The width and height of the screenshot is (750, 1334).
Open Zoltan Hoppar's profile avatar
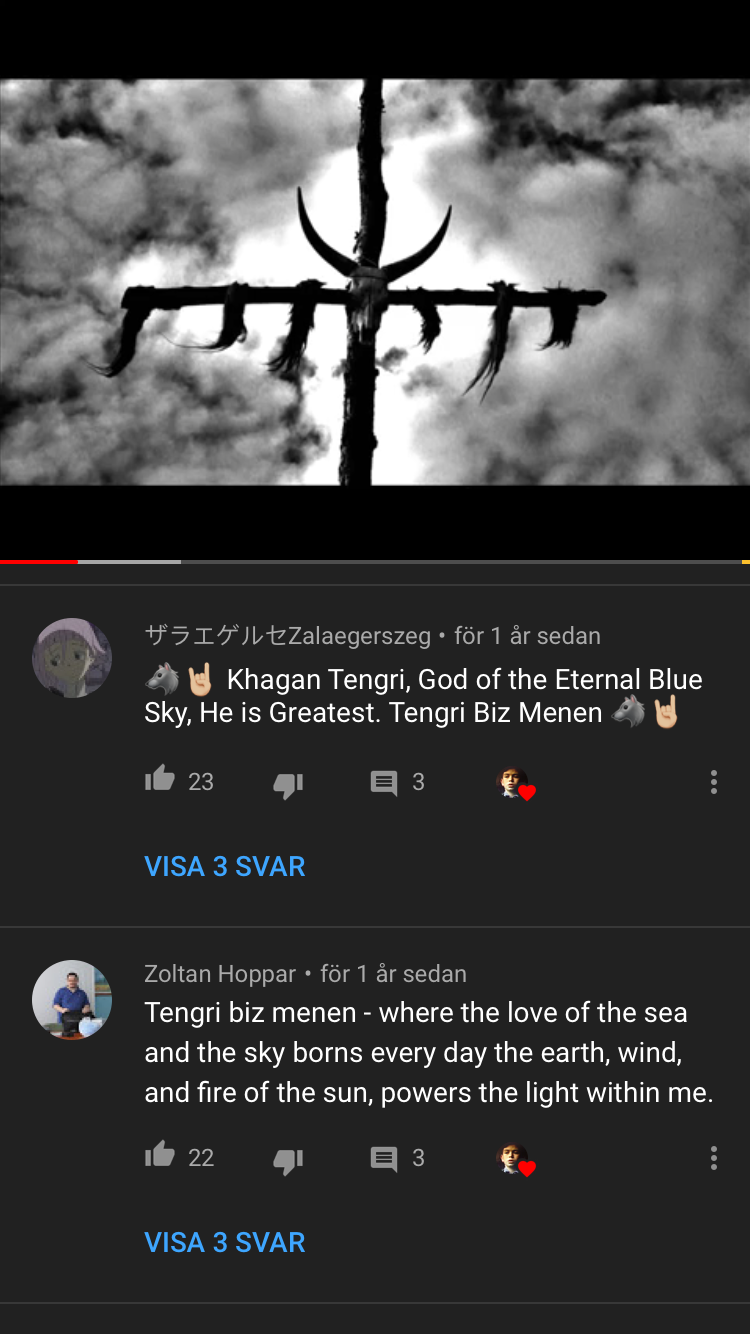click(72, 999)
